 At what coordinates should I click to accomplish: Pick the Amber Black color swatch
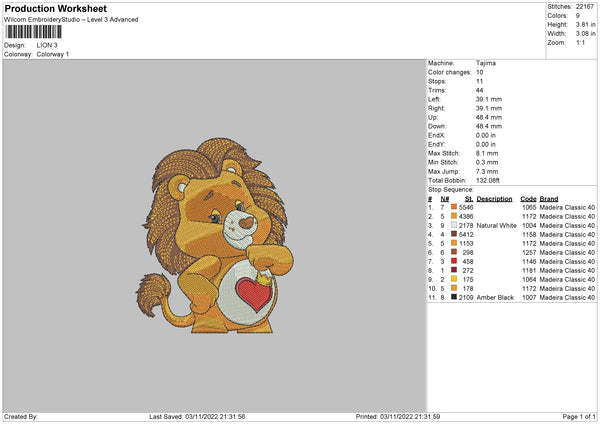454,297
